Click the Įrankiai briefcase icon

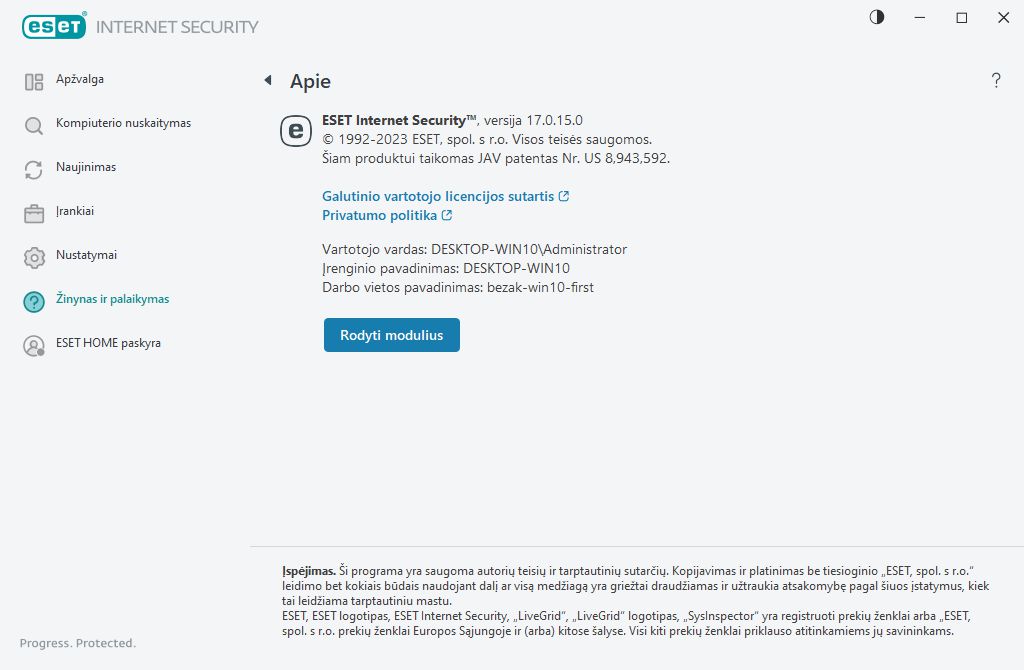click(x=34, y=214)
